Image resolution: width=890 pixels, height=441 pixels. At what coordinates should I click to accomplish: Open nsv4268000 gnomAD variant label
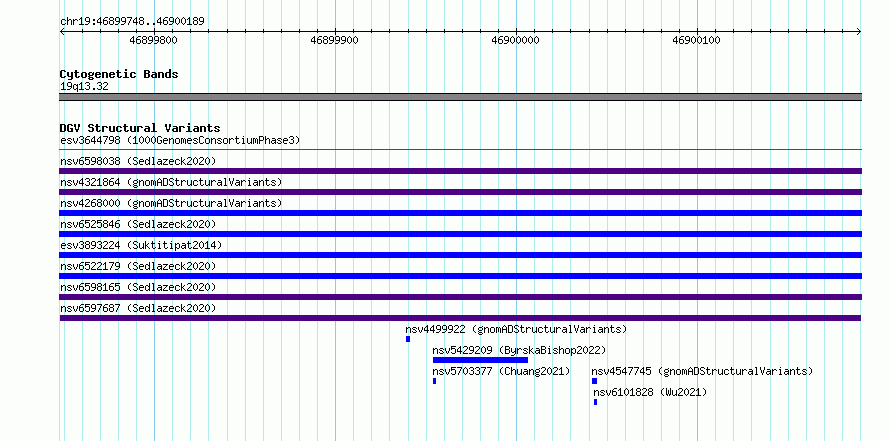click(171, 203)
